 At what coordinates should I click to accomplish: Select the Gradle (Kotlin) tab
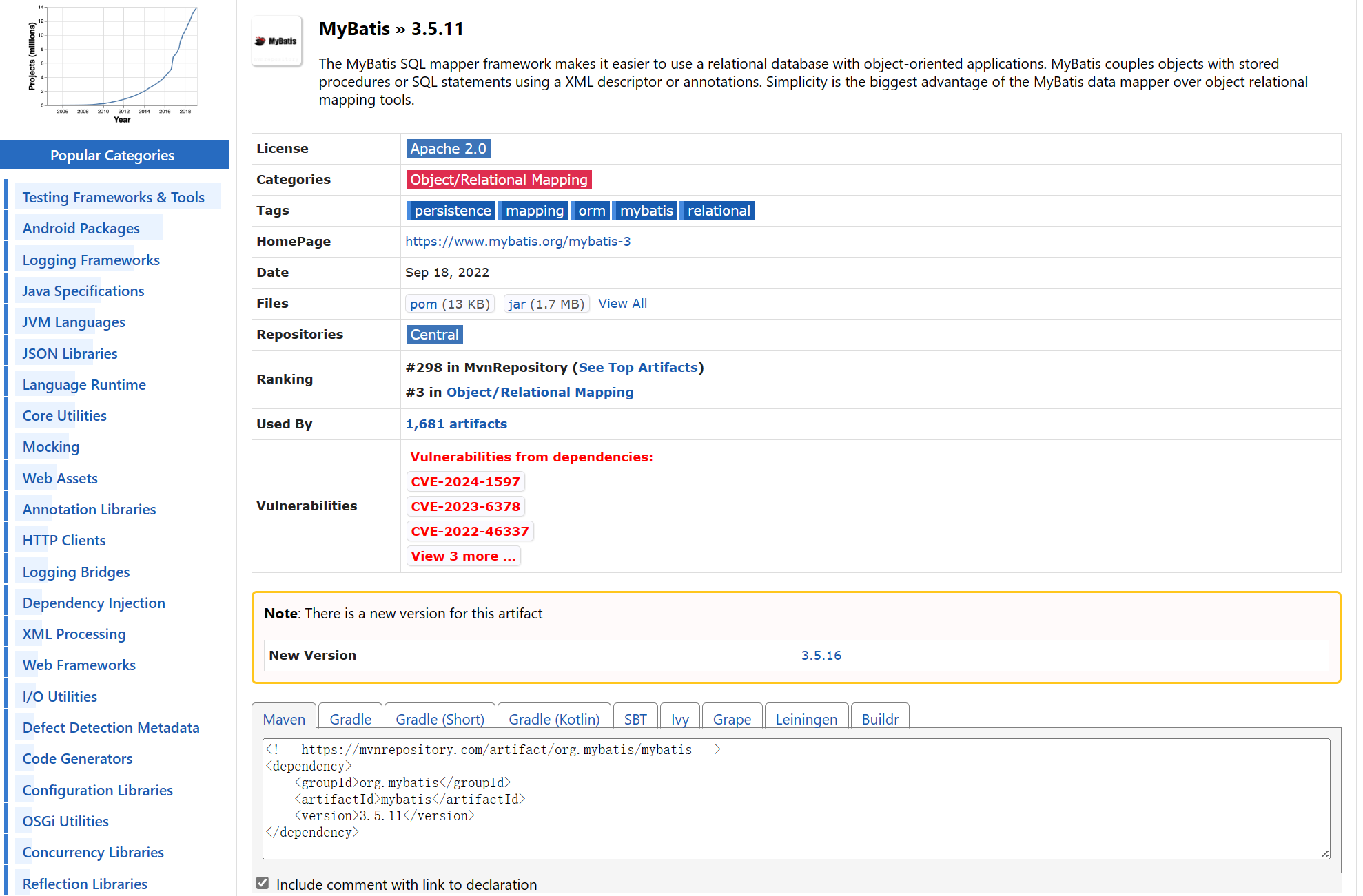pos(554,719)
